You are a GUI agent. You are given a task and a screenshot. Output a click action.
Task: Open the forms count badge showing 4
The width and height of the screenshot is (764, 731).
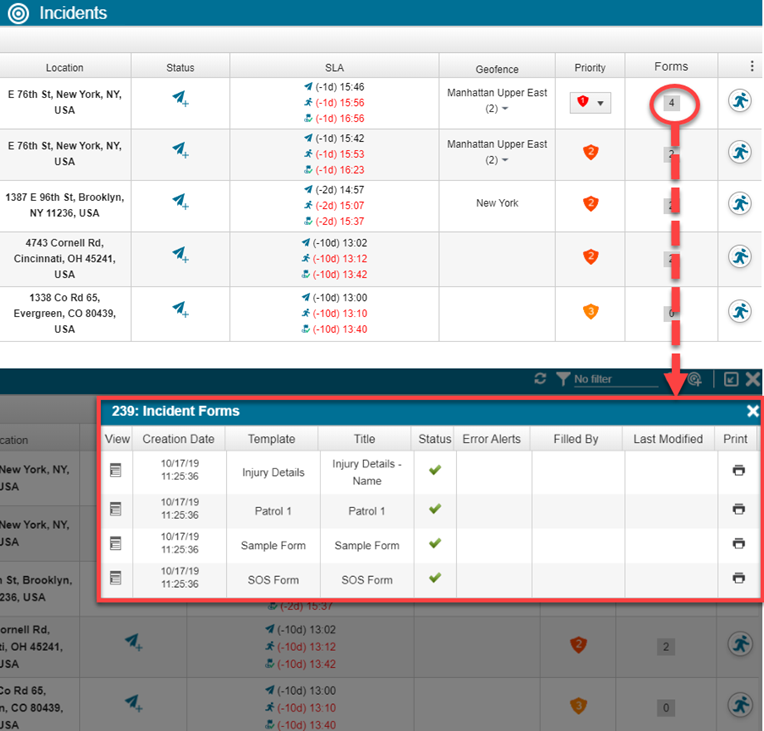pyautogui.click(x=670, y=103)
